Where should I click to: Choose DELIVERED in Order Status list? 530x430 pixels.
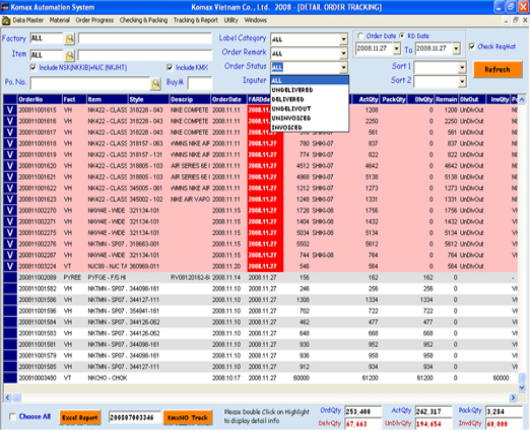(309, 99)
